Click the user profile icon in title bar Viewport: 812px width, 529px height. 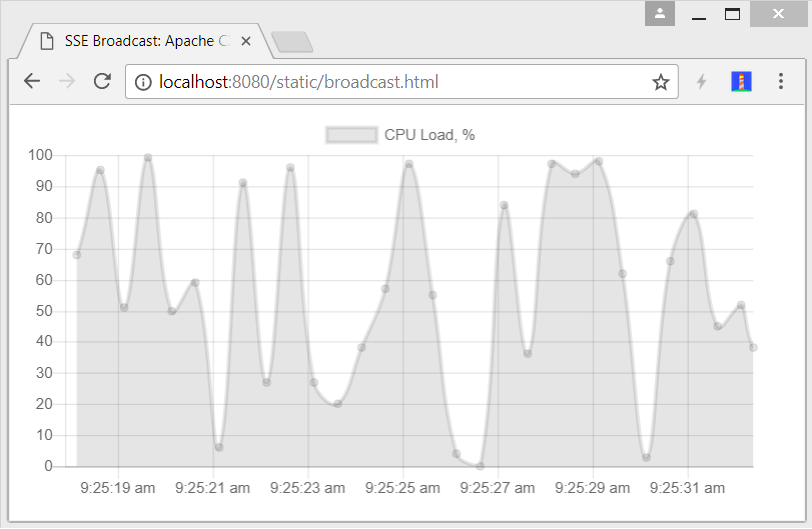click(x=660, y=13)
